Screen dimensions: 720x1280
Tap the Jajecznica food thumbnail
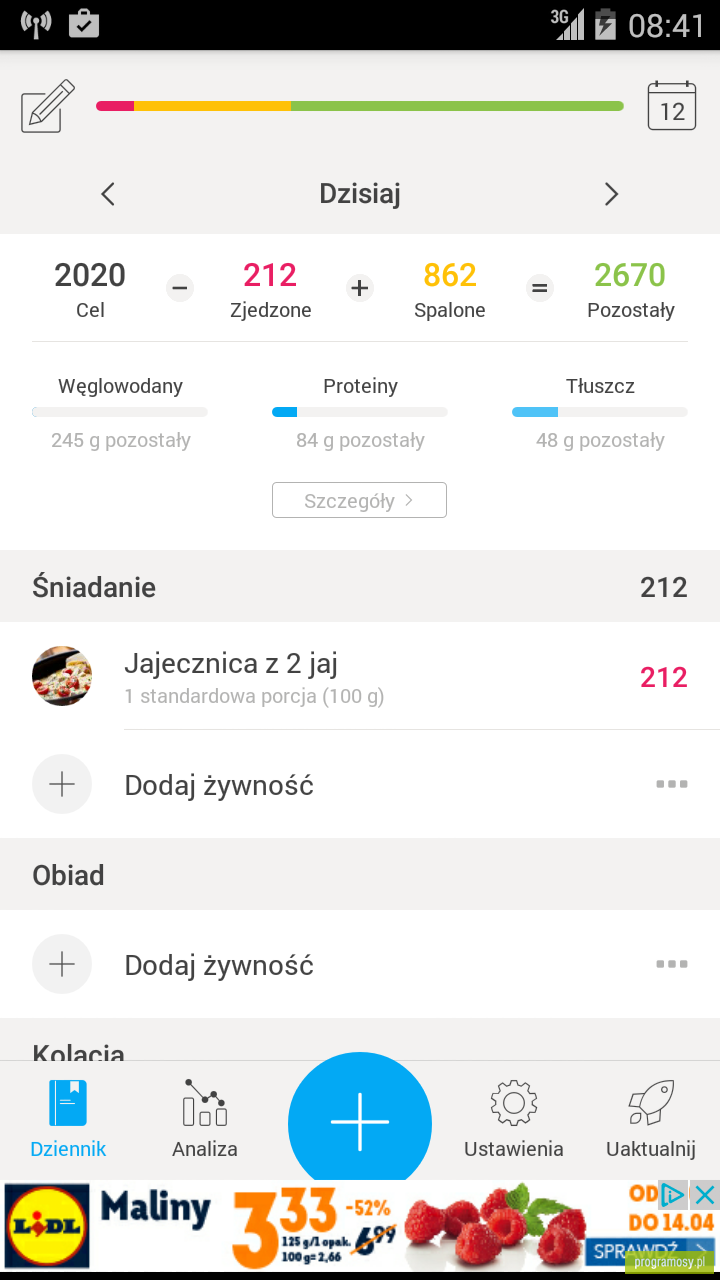tap(62, 676)
